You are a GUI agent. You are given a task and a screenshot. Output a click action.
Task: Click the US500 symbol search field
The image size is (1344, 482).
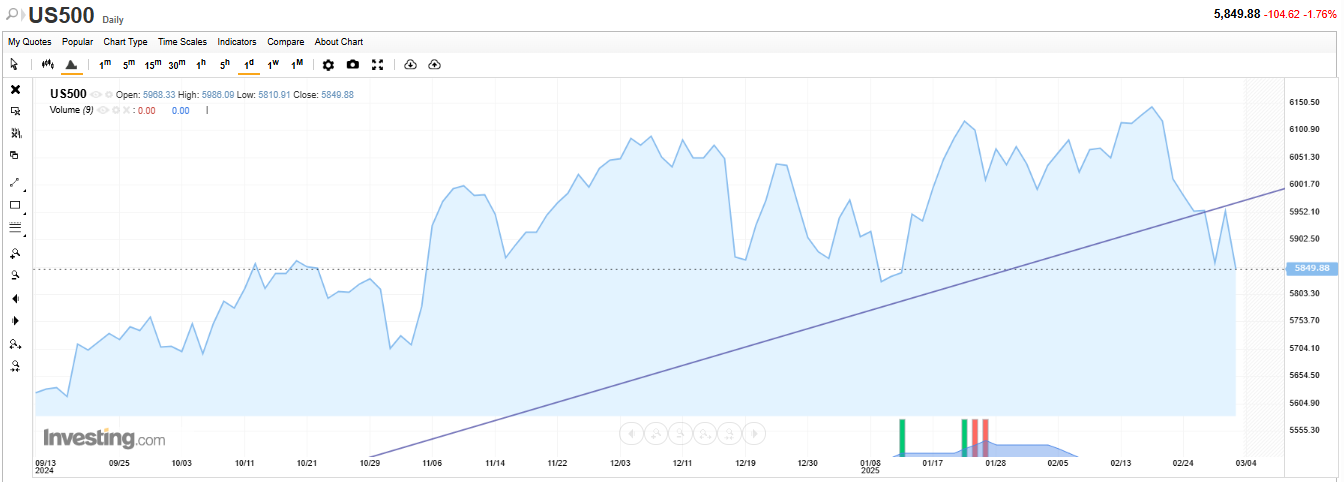coord(61,15)
